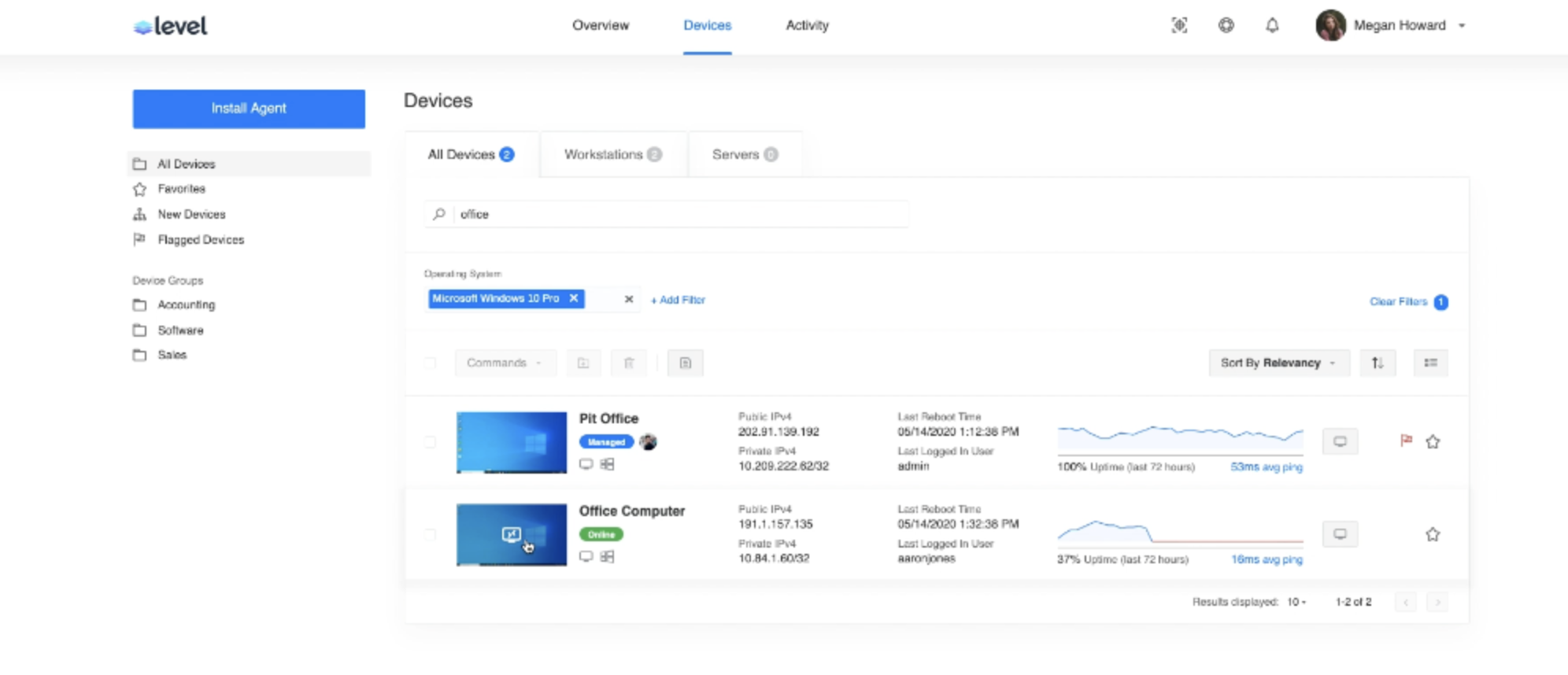Screen dimensions: 1568x675
Task: Click the monitor icon under Pit Office
Action: click(x=586, y=464)
